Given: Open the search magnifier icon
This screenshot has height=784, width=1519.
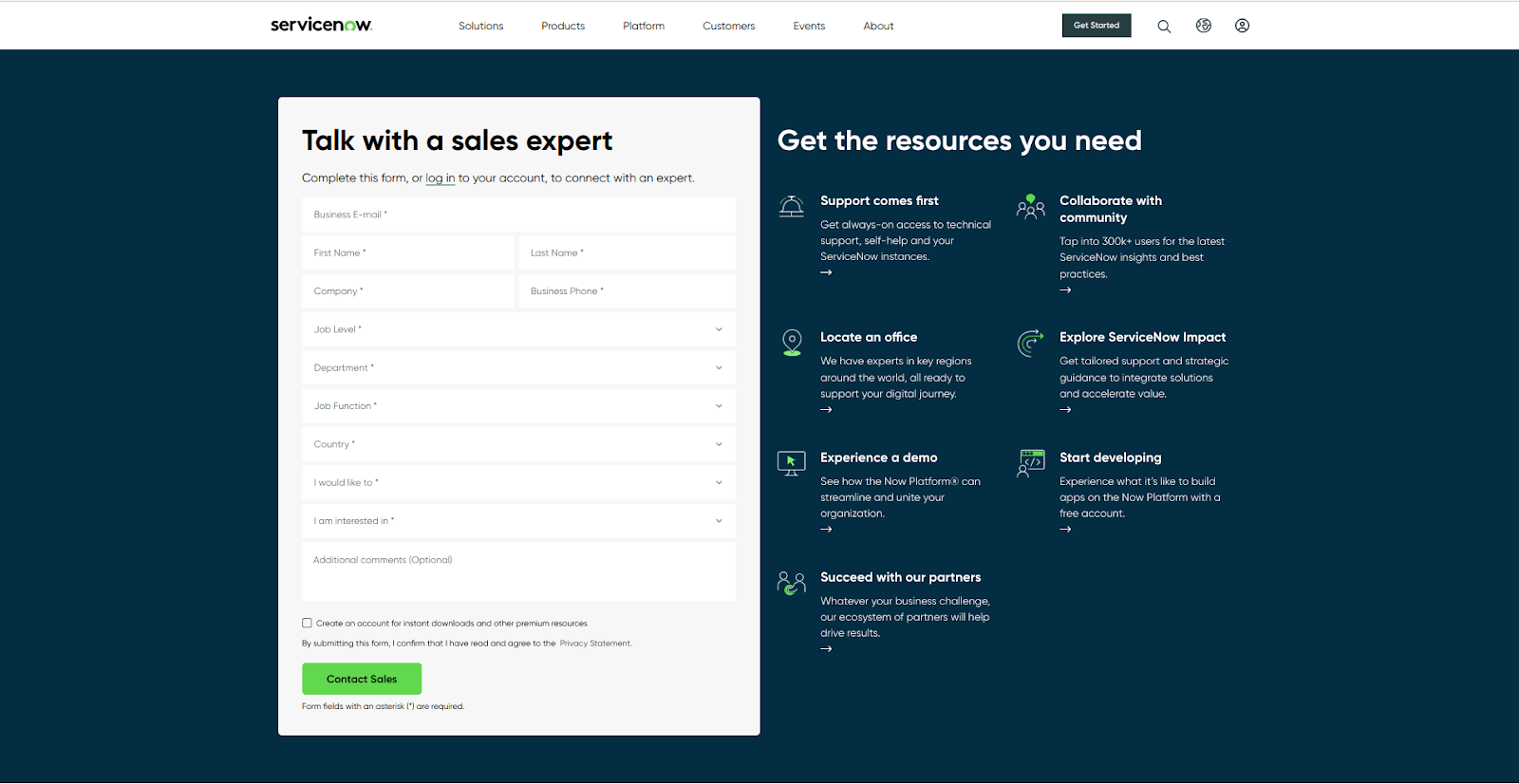Looking at the screenshot, I should tap(1164, 26).
